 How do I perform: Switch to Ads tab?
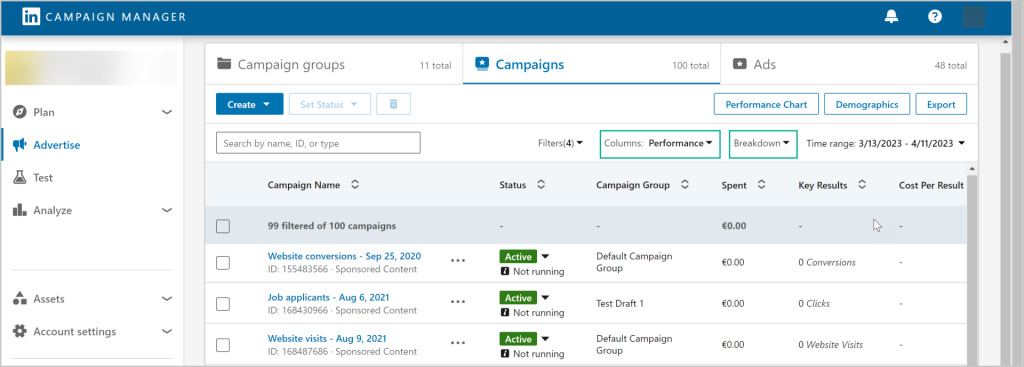pos(849,64)
